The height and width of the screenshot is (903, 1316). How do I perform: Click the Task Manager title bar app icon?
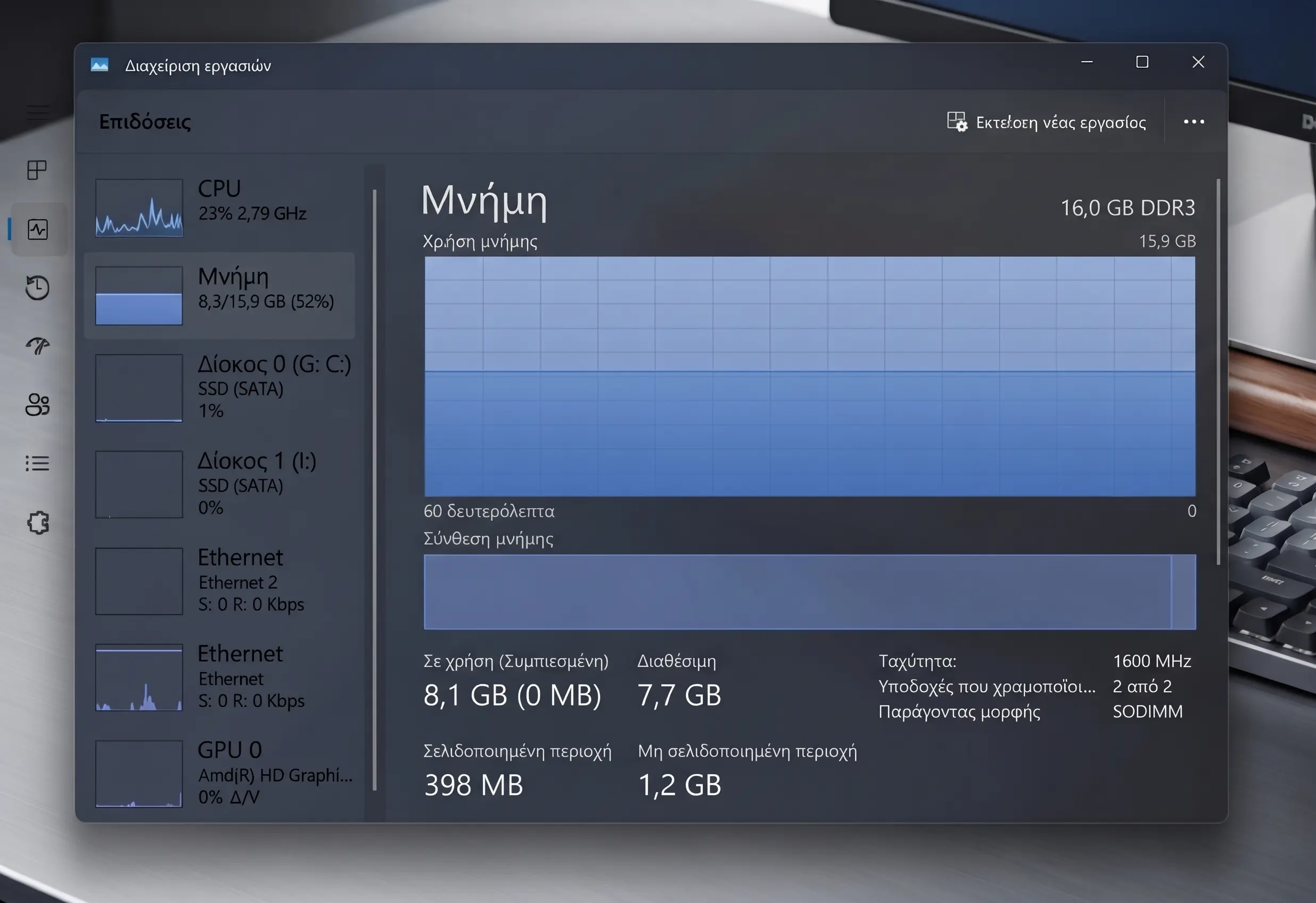point(100,65)
